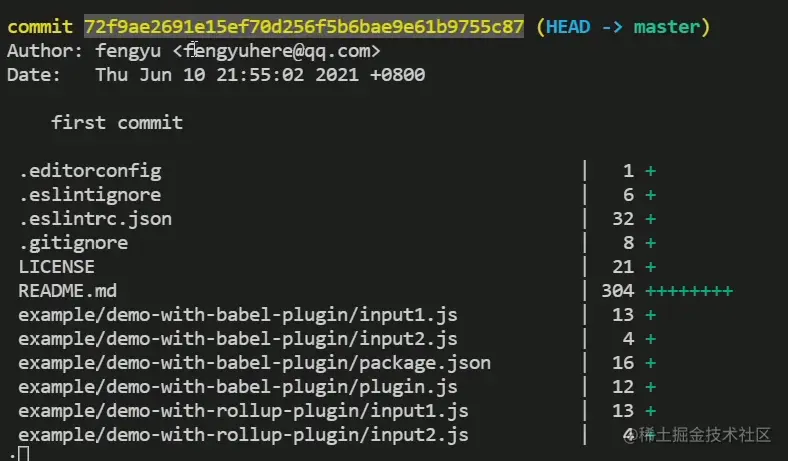Click the babel-plugin plugin.js path
The image size is (788, 461).
(x=238, y=387)
